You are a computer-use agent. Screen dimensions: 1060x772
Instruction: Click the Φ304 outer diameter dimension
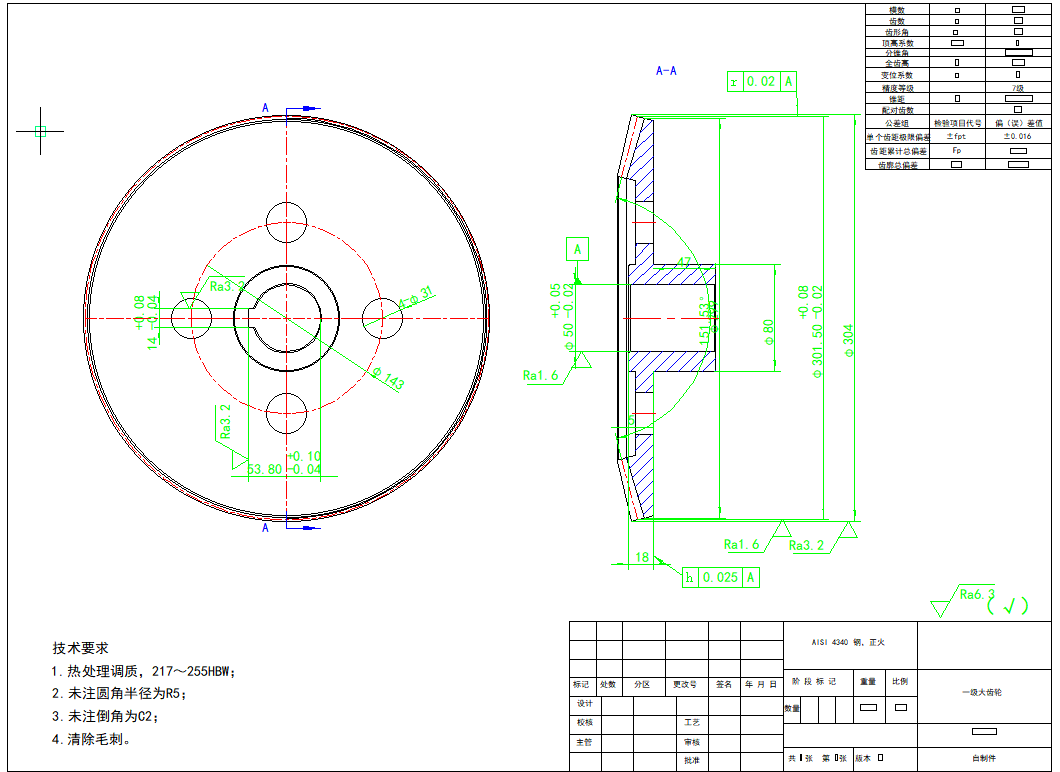click(849, 341)
